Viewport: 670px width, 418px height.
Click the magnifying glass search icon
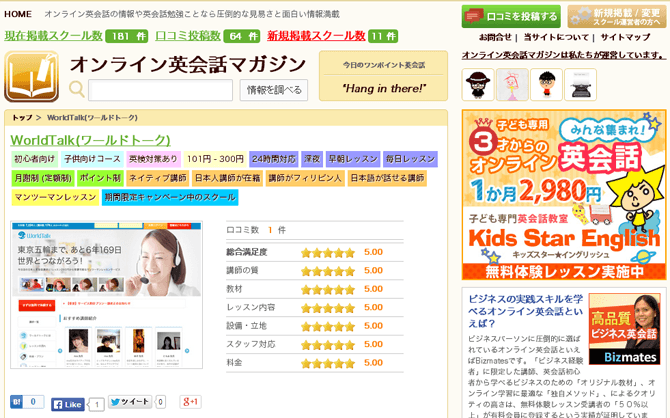76,89
